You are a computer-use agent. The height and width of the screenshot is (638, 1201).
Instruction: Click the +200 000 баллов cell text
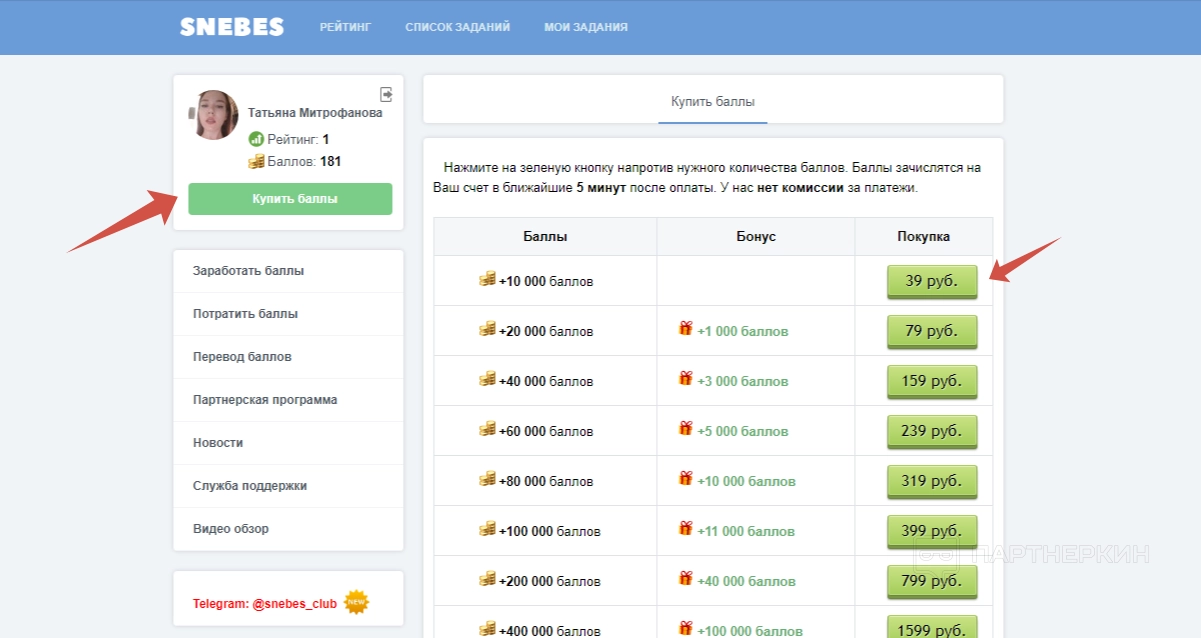(550, 582)
